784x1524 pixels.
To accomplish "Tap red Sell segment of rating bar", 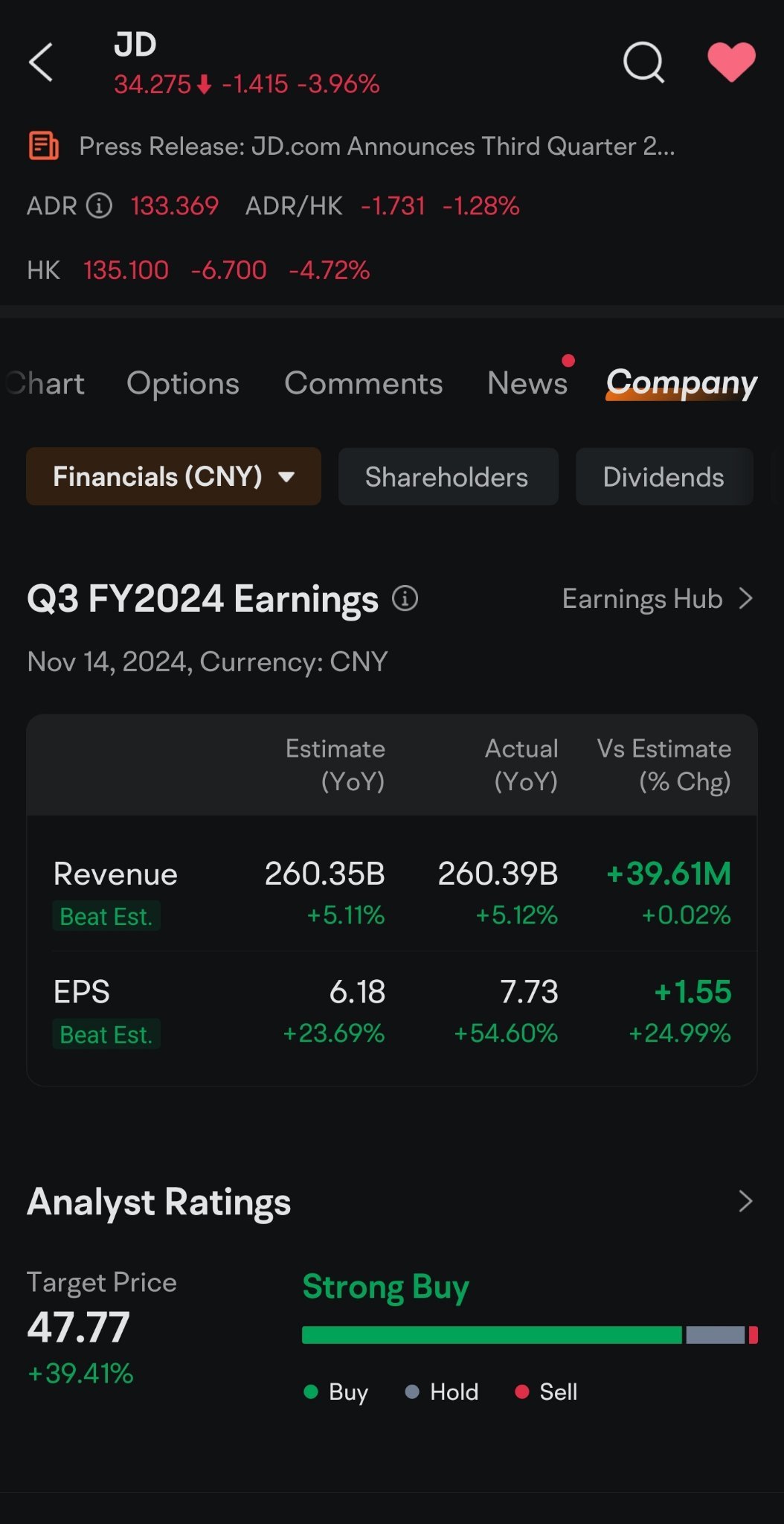I will point(753,1335).
